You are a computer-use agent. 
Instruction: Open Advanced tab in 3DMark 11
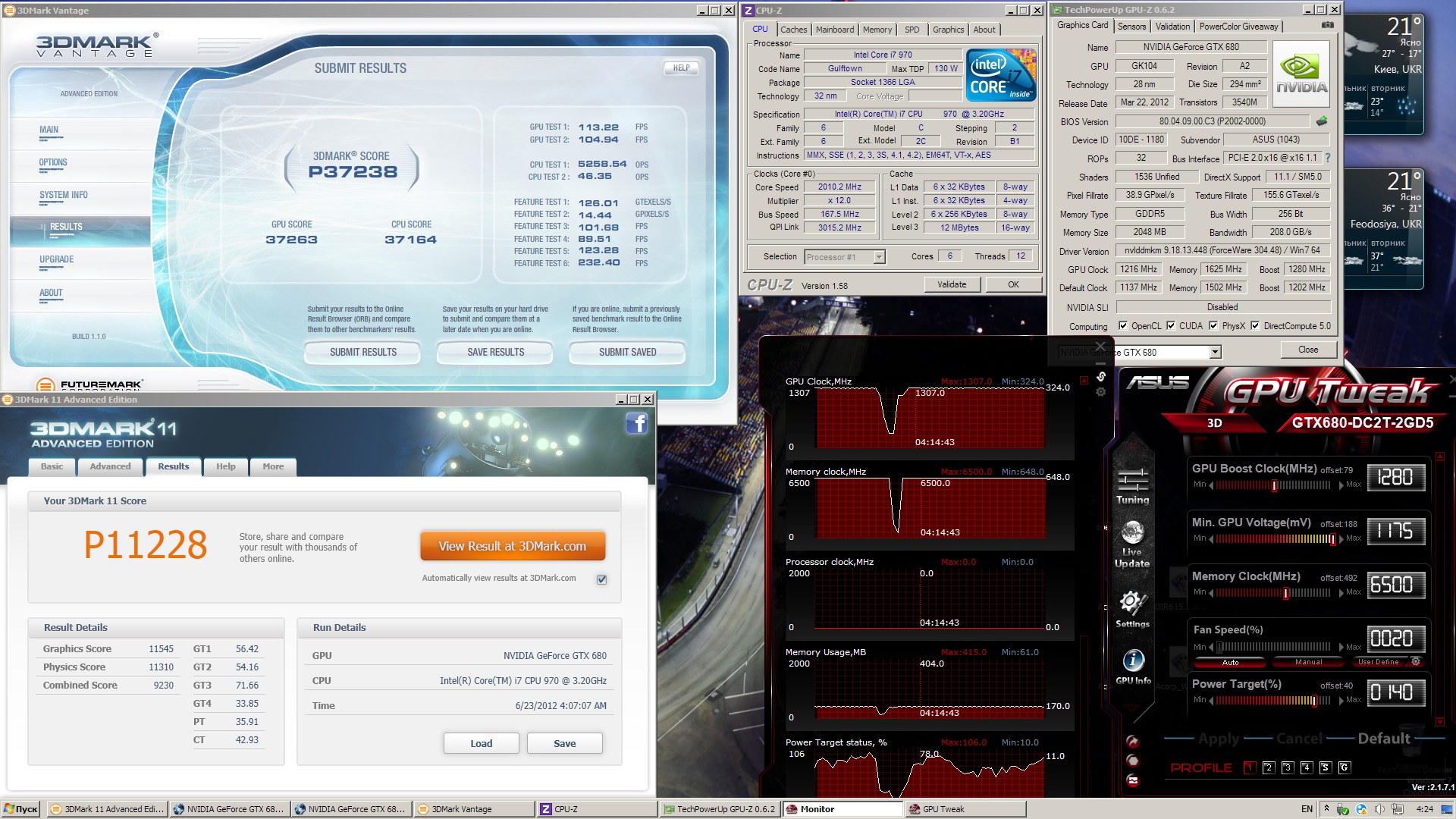click(110, 466)
